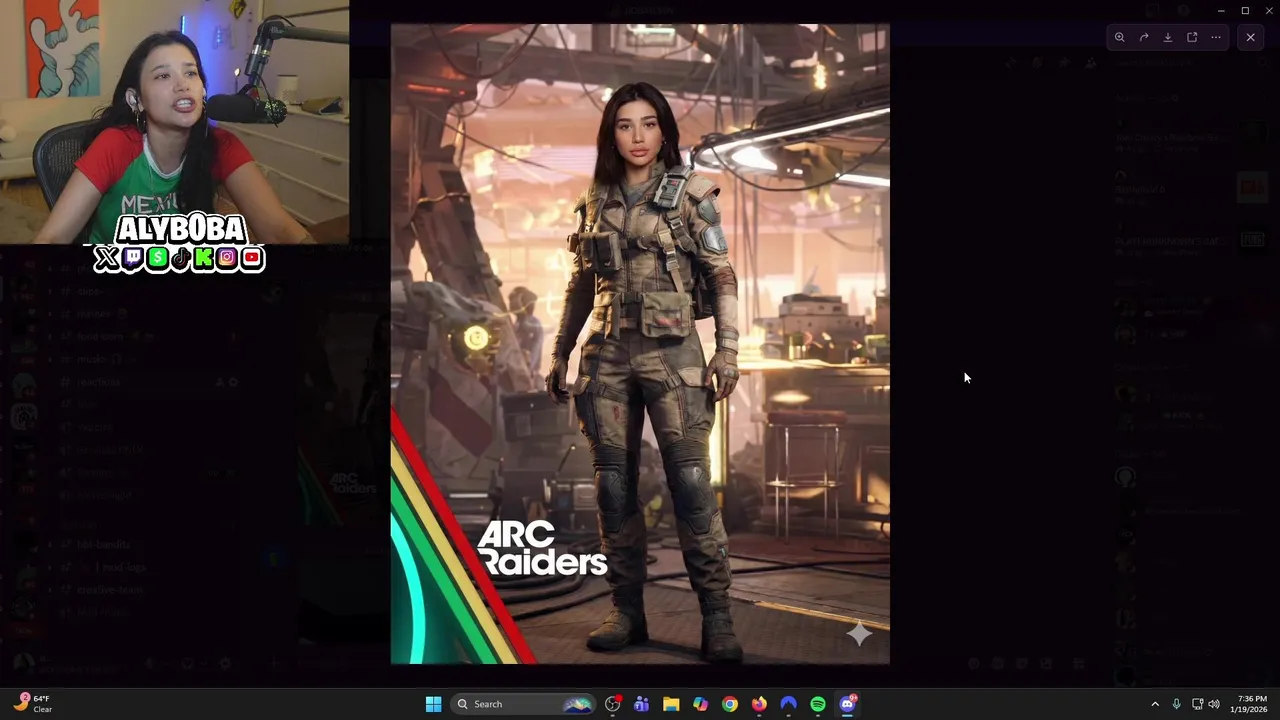Download the ARC Raiders image
The width and height of the screenshot is (1280, 720).
[x=1168, y=37]
